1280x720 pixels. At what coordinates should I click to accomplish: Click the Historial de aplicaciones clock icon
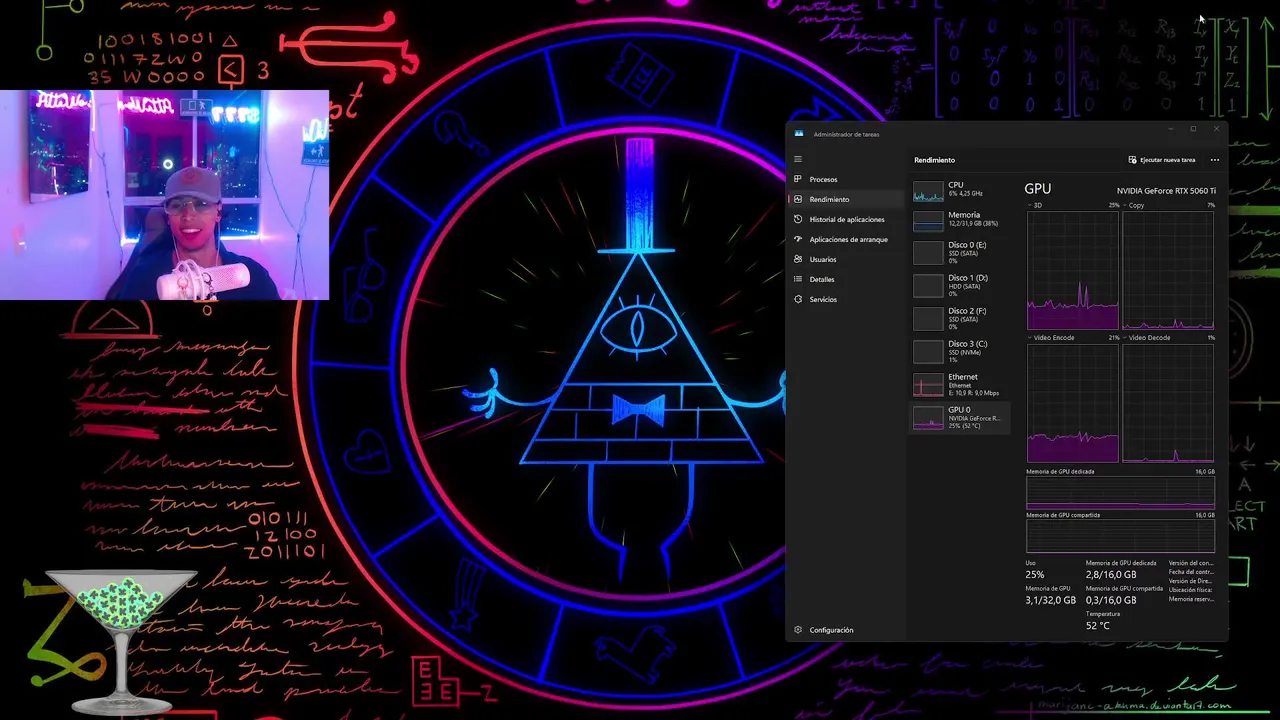798,219
